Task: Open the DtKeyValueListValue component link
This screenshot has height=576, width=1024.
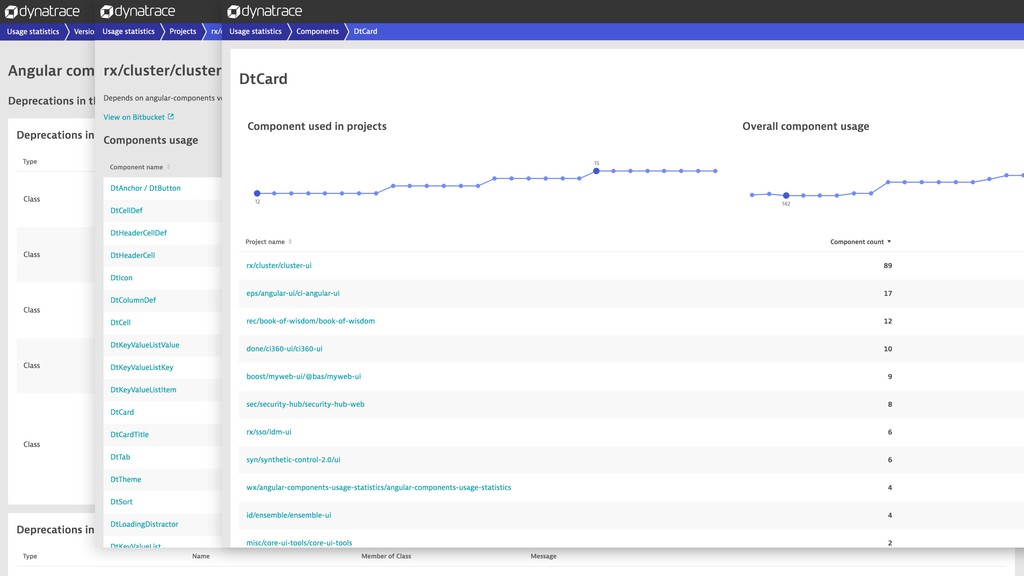Action: 144,345
